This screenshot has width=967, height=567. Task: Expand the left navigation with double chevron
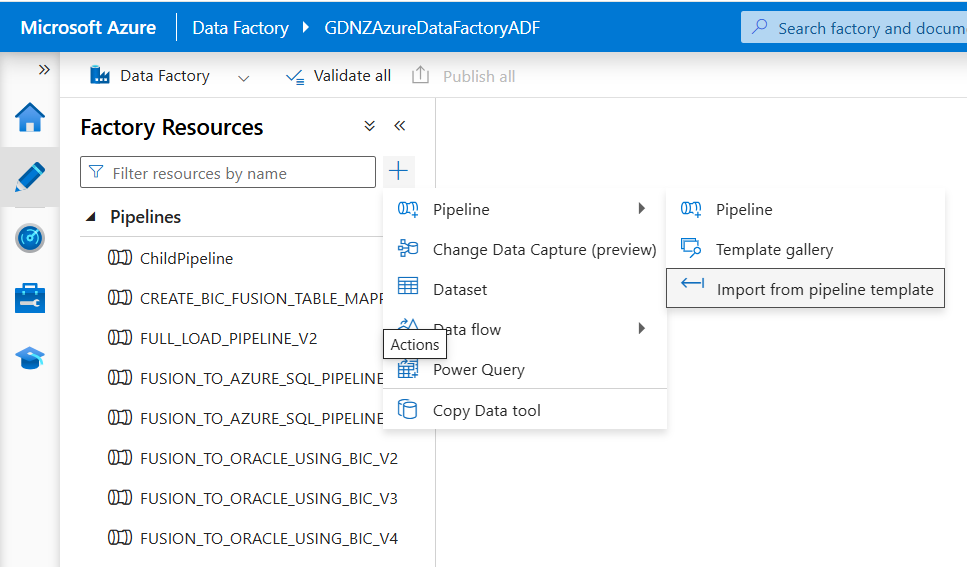point(44,69)
